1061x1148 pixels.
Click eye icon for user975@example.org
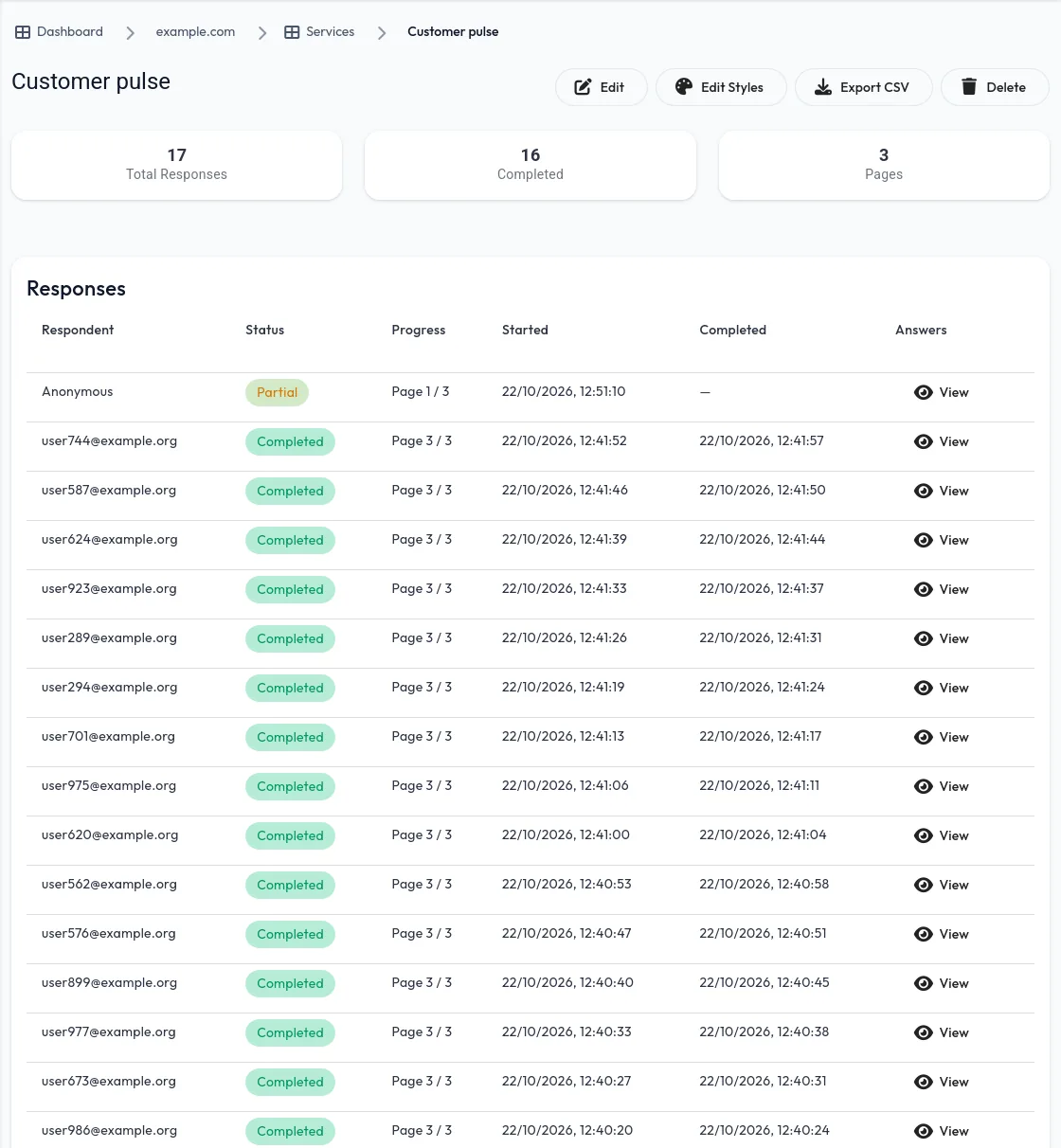(x=924, y=786)
